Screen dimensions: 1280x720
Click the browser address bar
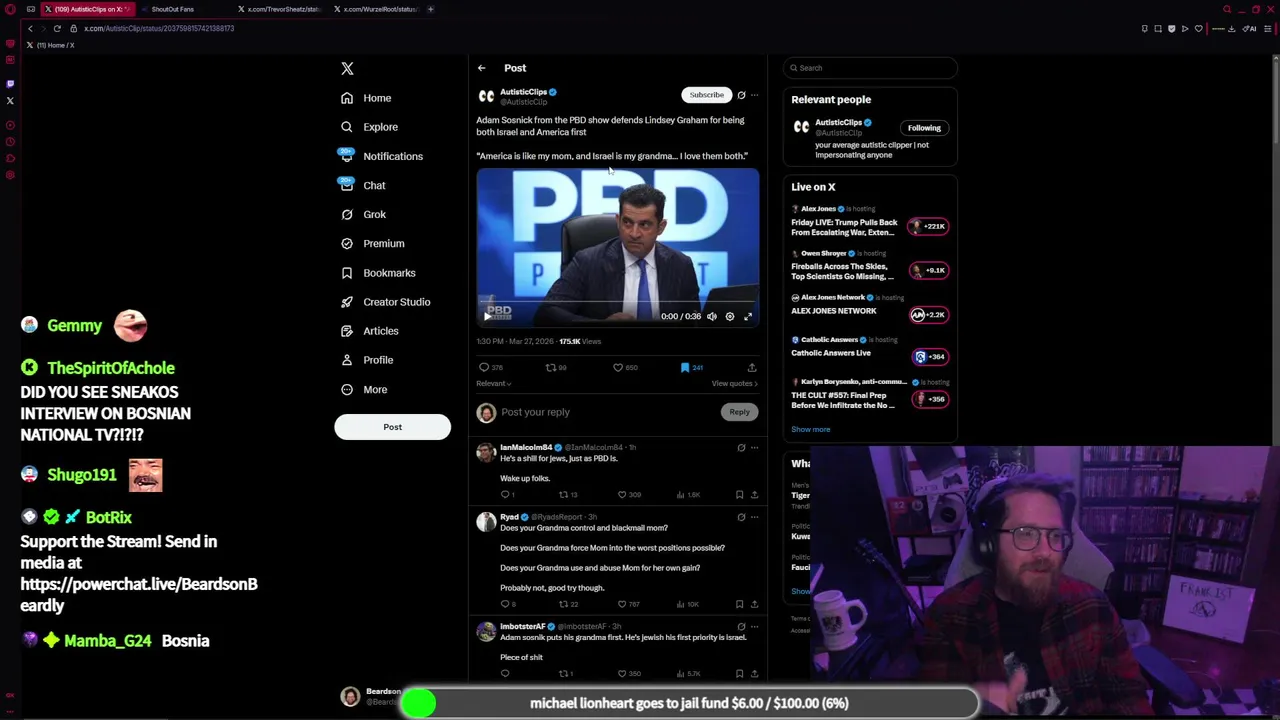click(x=600, y=28)
